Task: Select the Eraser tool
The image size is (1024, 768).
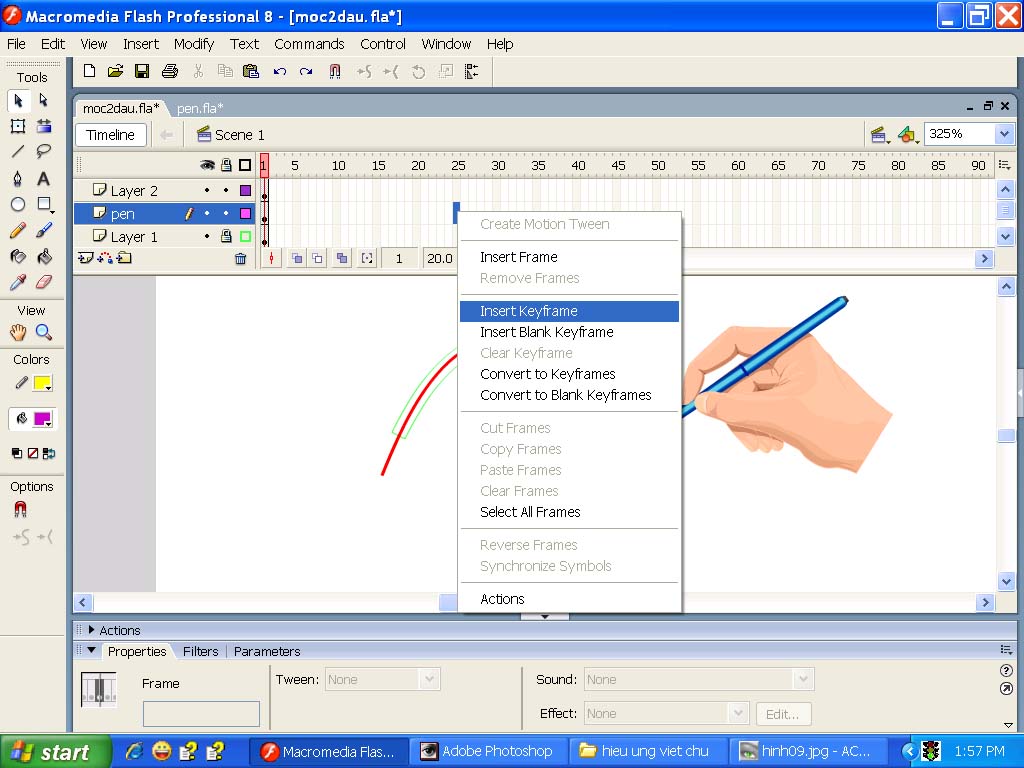Action: pos(44,282)
